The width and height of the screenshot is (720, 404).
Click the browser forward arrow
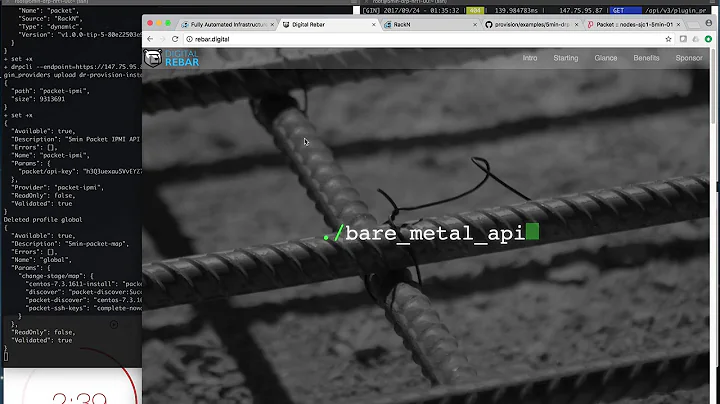[x=162, y=39]
